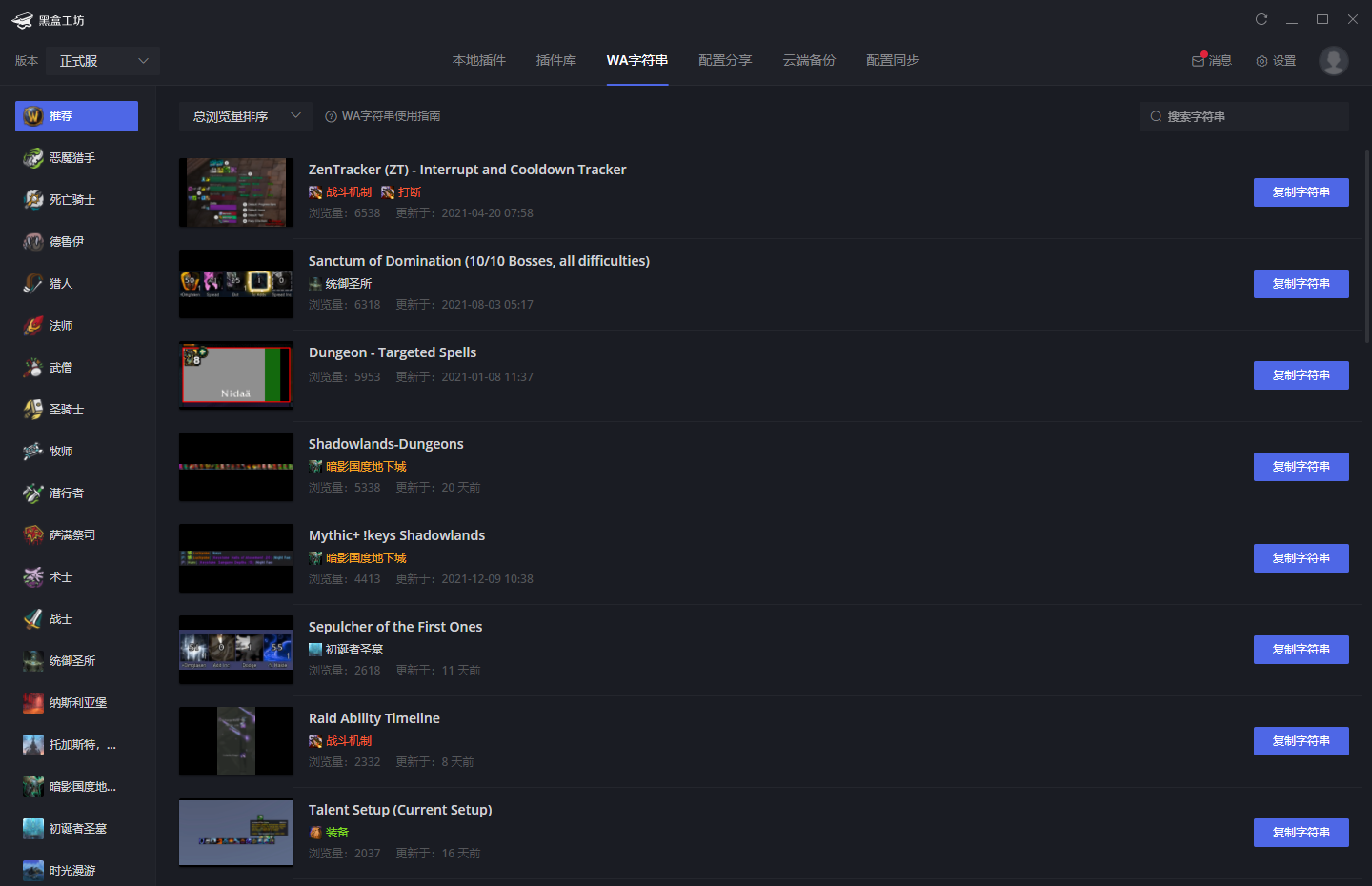Open the 总浏览量排序 sort dropdown
1372x886 pixels.
click(x=245, y=116)
